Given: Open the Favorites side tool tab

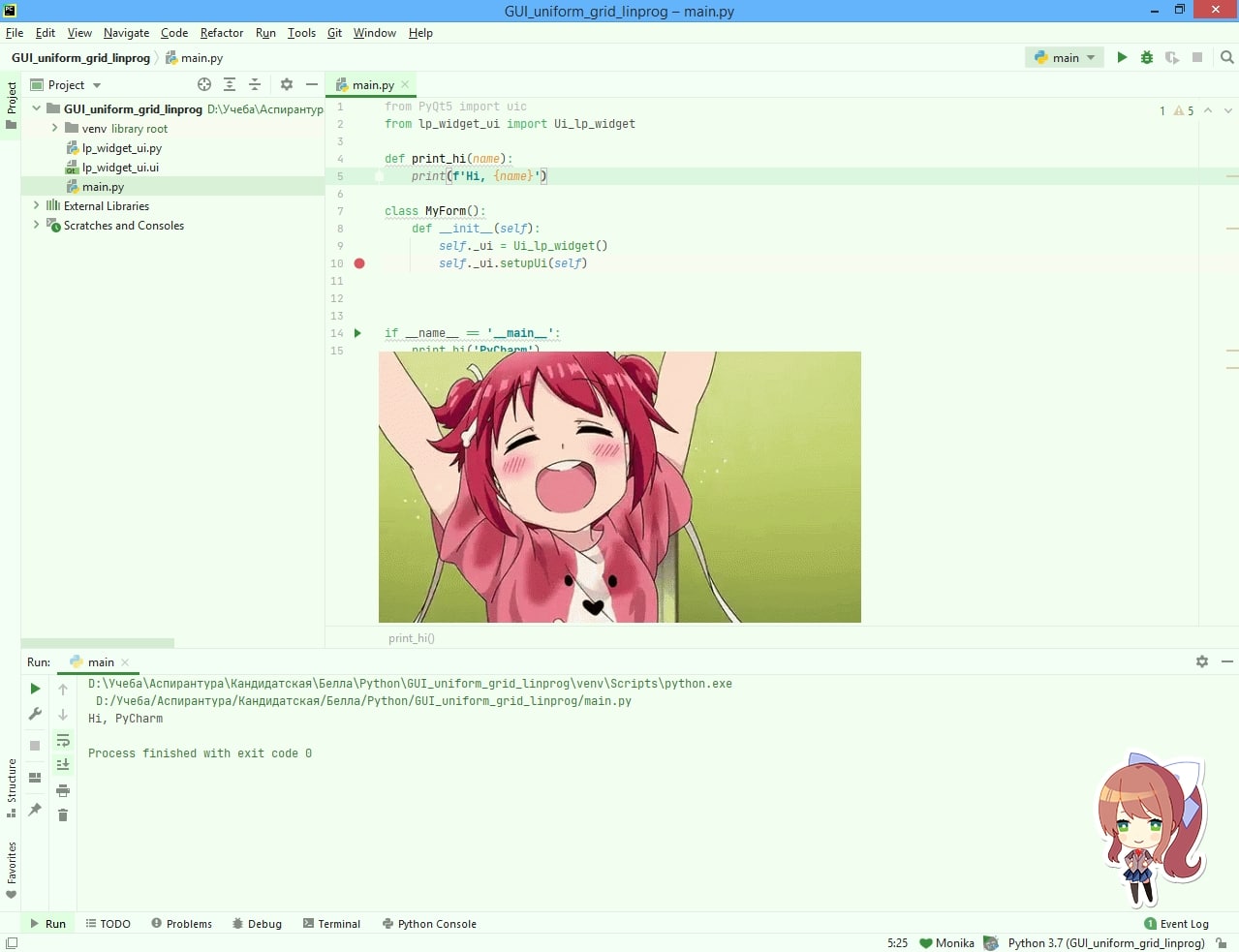Looking at the screenshot, I should click(12, 870).
